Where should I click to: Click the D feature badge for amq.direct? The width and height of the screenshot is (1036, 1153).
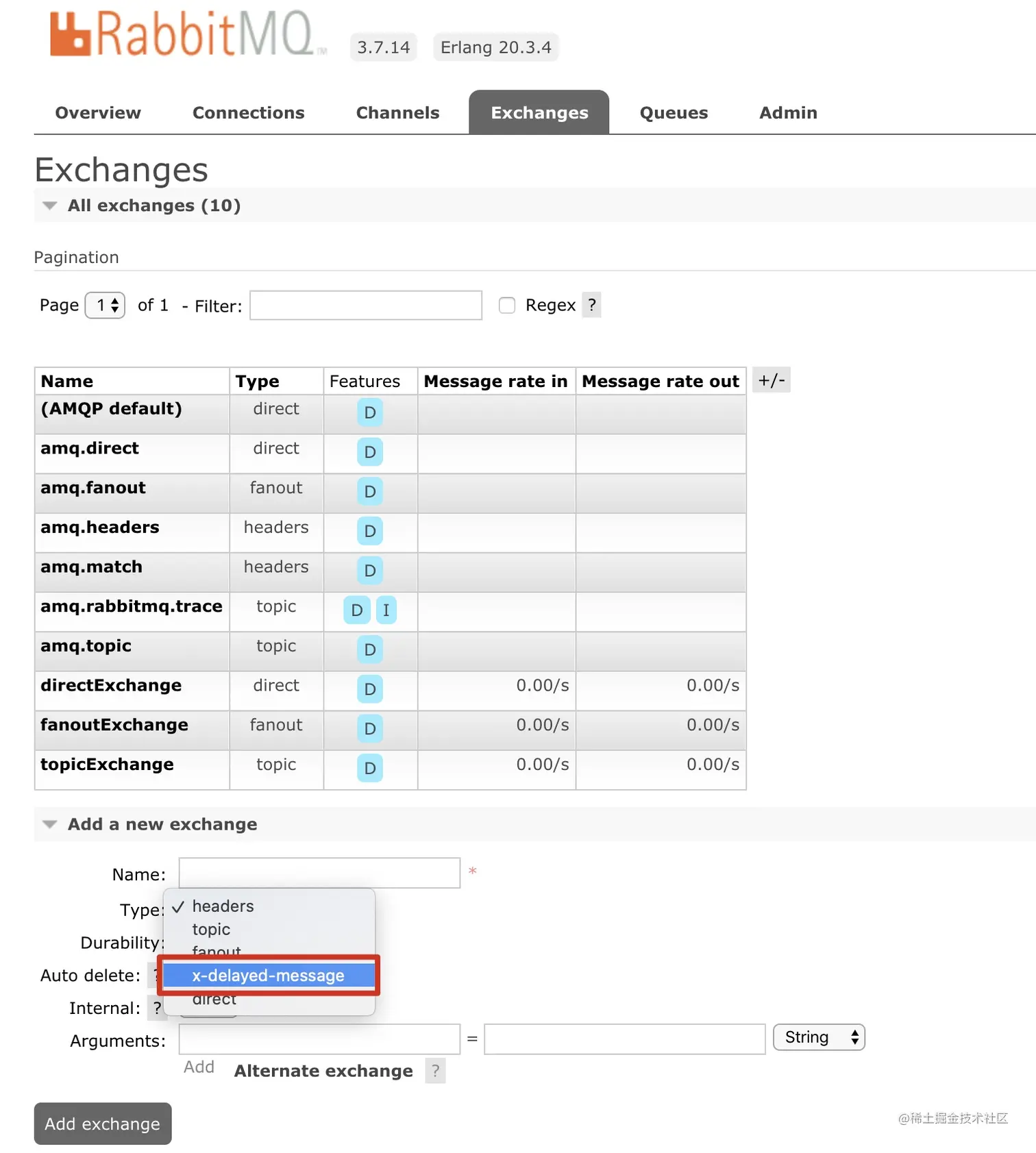click(370, 452)
